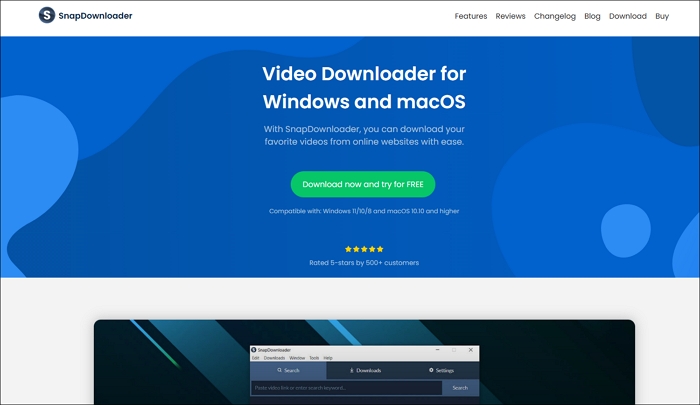This screenshot has width=700, height=405.
Task: Open the Search tab in app preview
Action: pyautogui.click(x=288, y=370)
